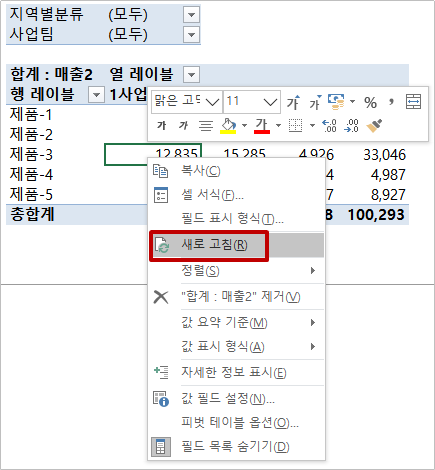Screen dimensions: 435x470
Task: Expand 값 요약 기준(M) submenu
Action: (x=236, y=322)
